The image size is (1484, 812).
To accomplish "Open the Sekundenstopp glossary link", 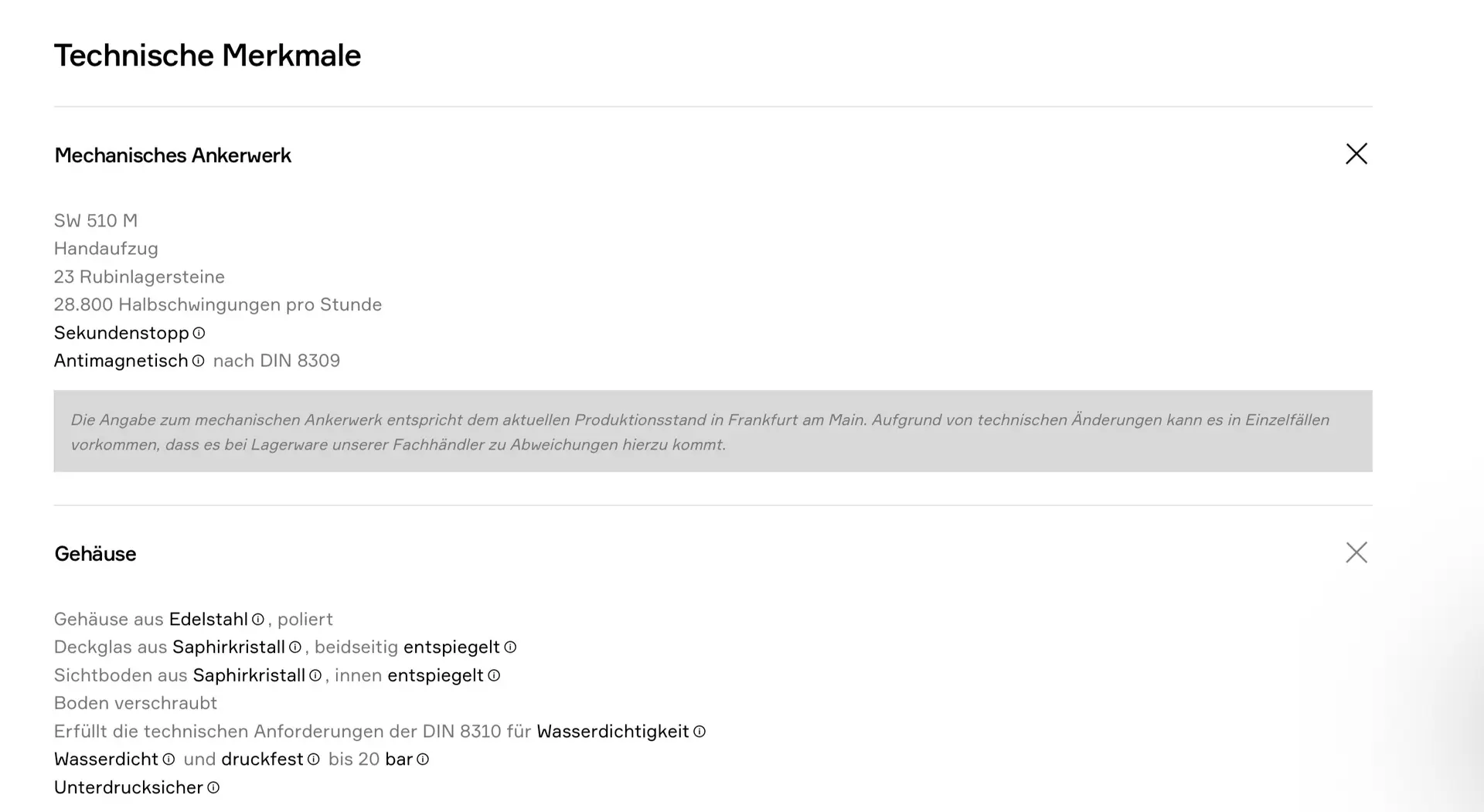I will 121,333.
